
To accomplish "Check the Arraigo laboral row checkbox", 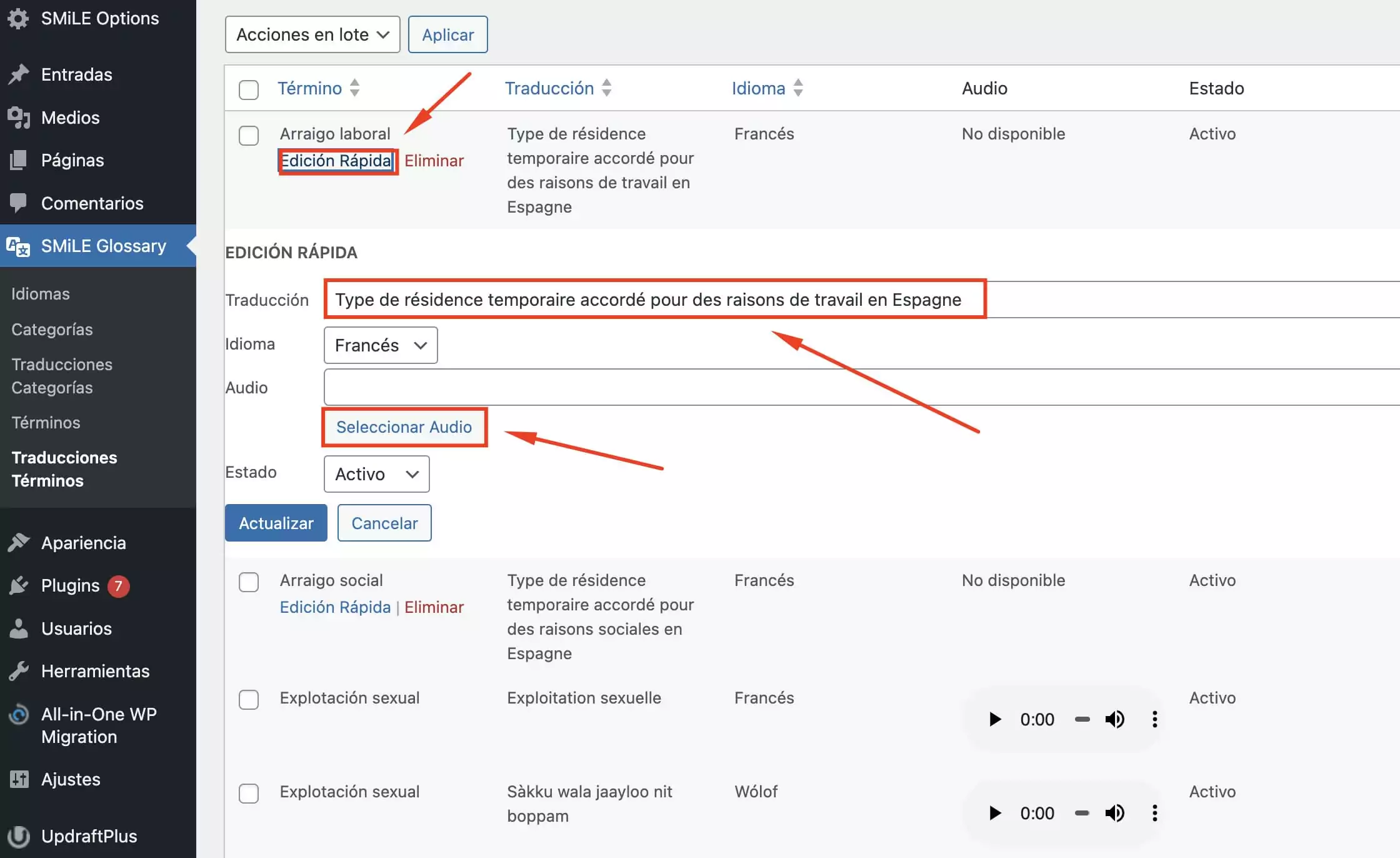I will point(249,135).
